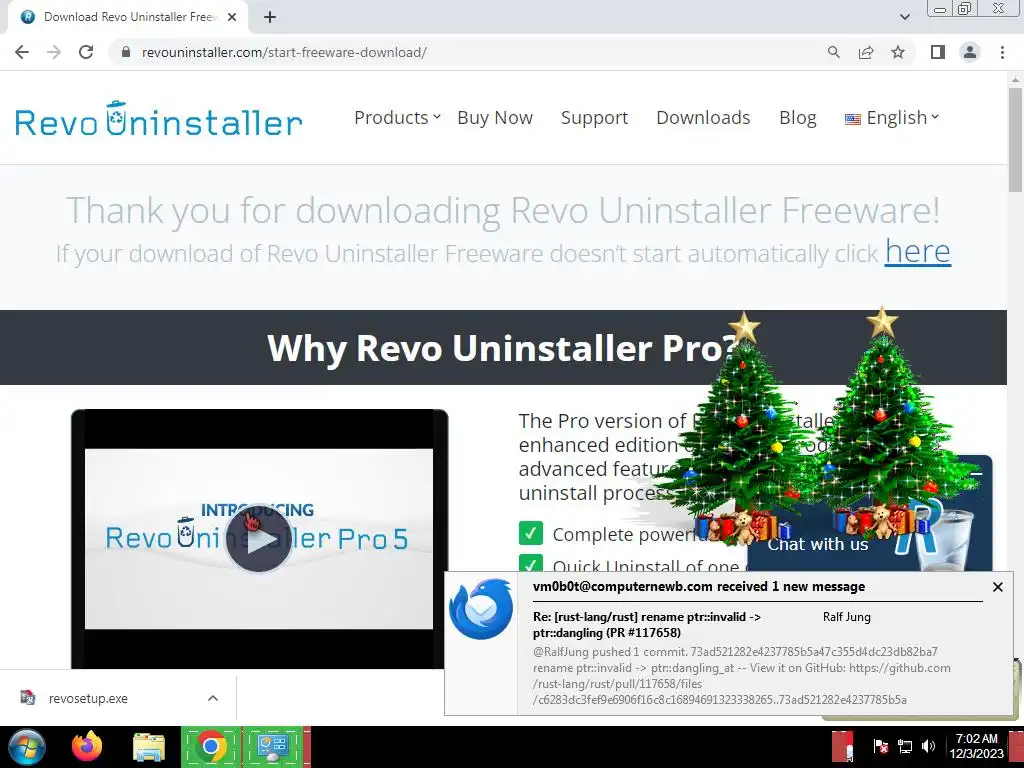The width and height of the screenshot is (1024, 768).
Task: Open Chrome three-dot menu
Action: [x=1002, y=52]
